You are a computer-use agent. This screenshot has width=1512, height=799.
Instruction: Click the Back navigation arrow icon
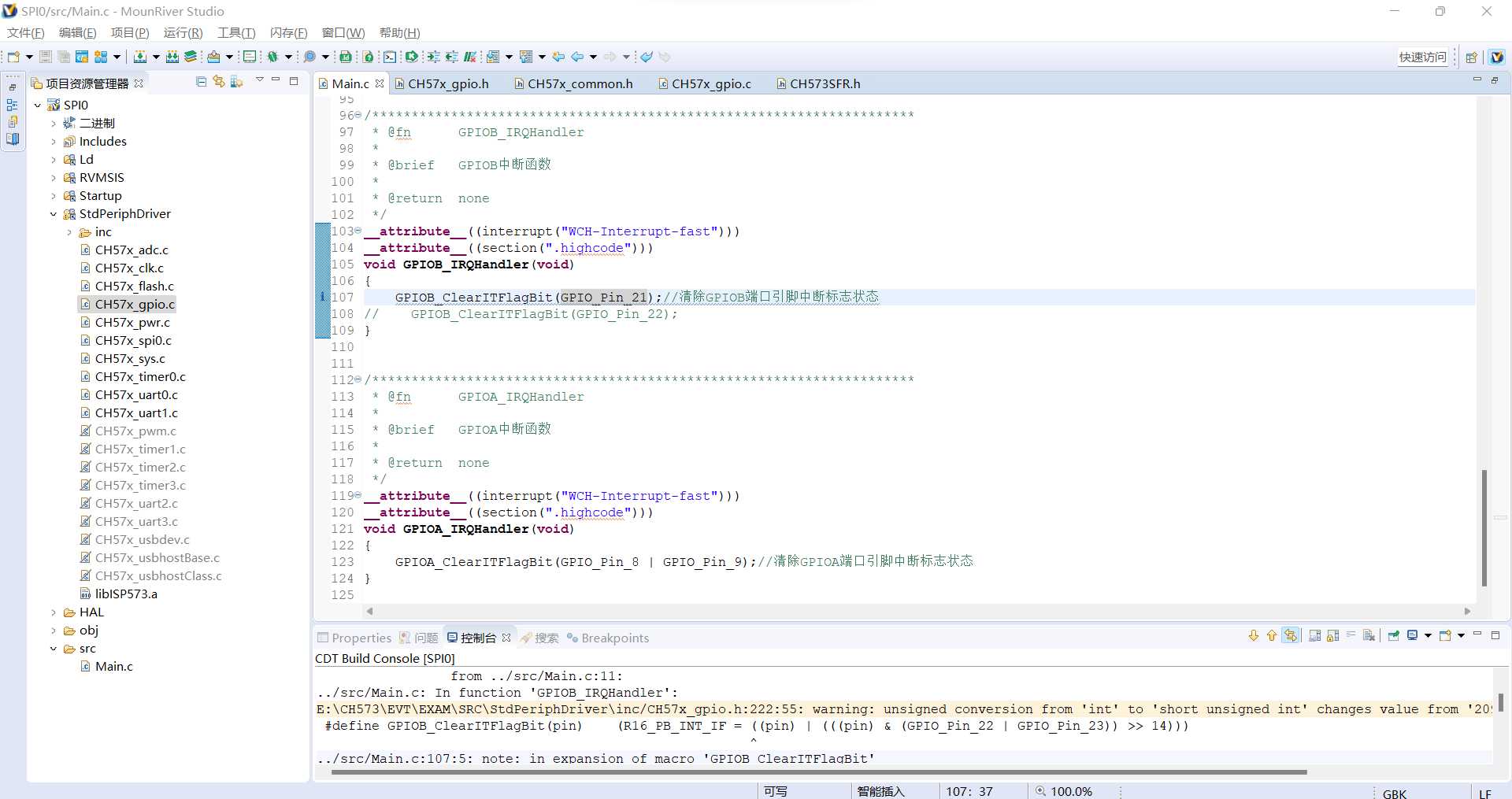pos(577,57)
